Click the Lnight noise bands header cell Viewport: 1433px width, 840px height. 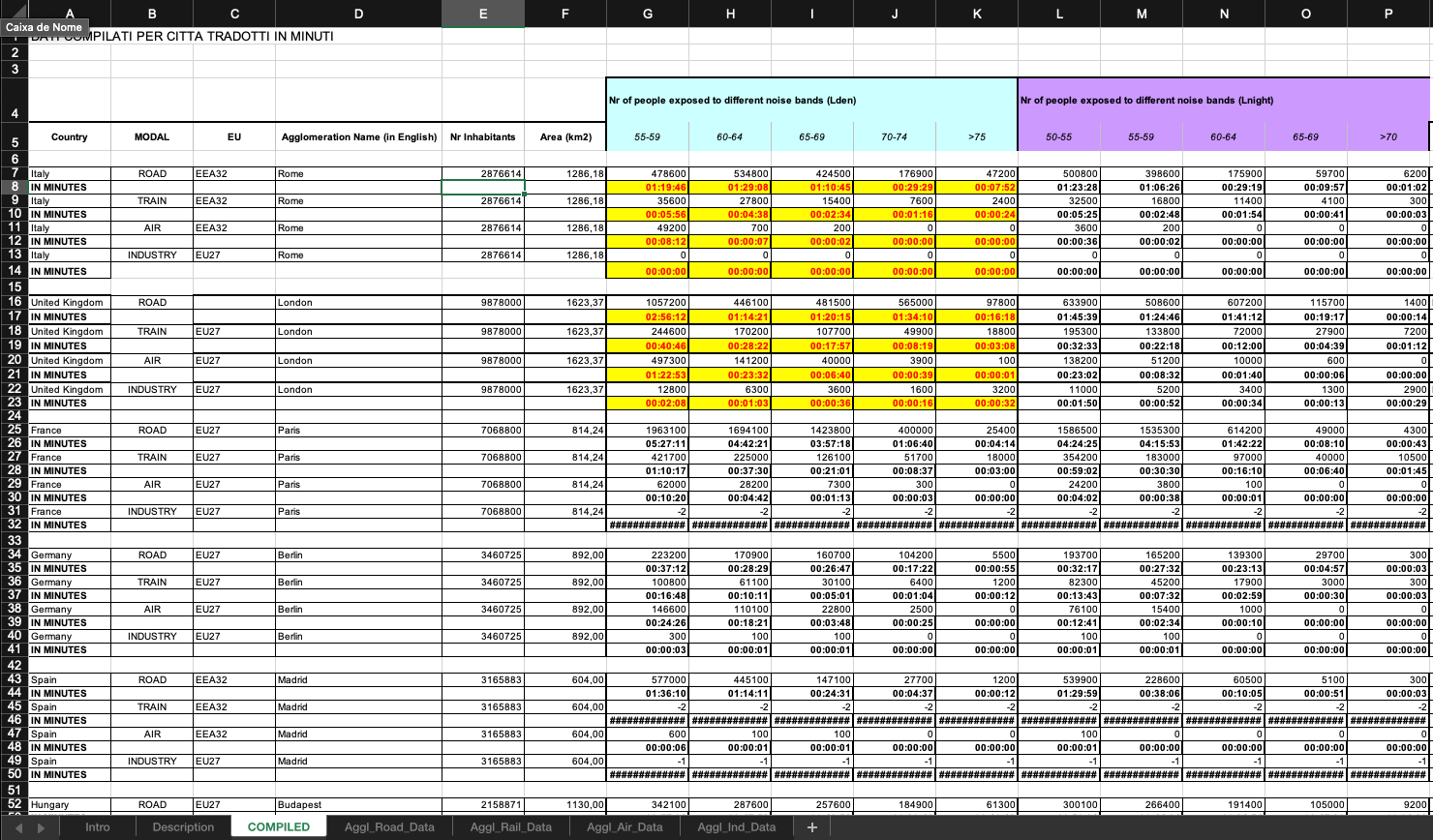1224,100
